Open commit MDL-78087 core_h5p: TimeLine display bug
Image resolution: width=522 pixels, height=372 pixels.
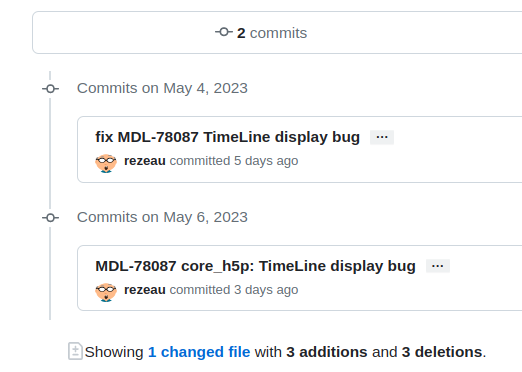(x=255, y=266)
